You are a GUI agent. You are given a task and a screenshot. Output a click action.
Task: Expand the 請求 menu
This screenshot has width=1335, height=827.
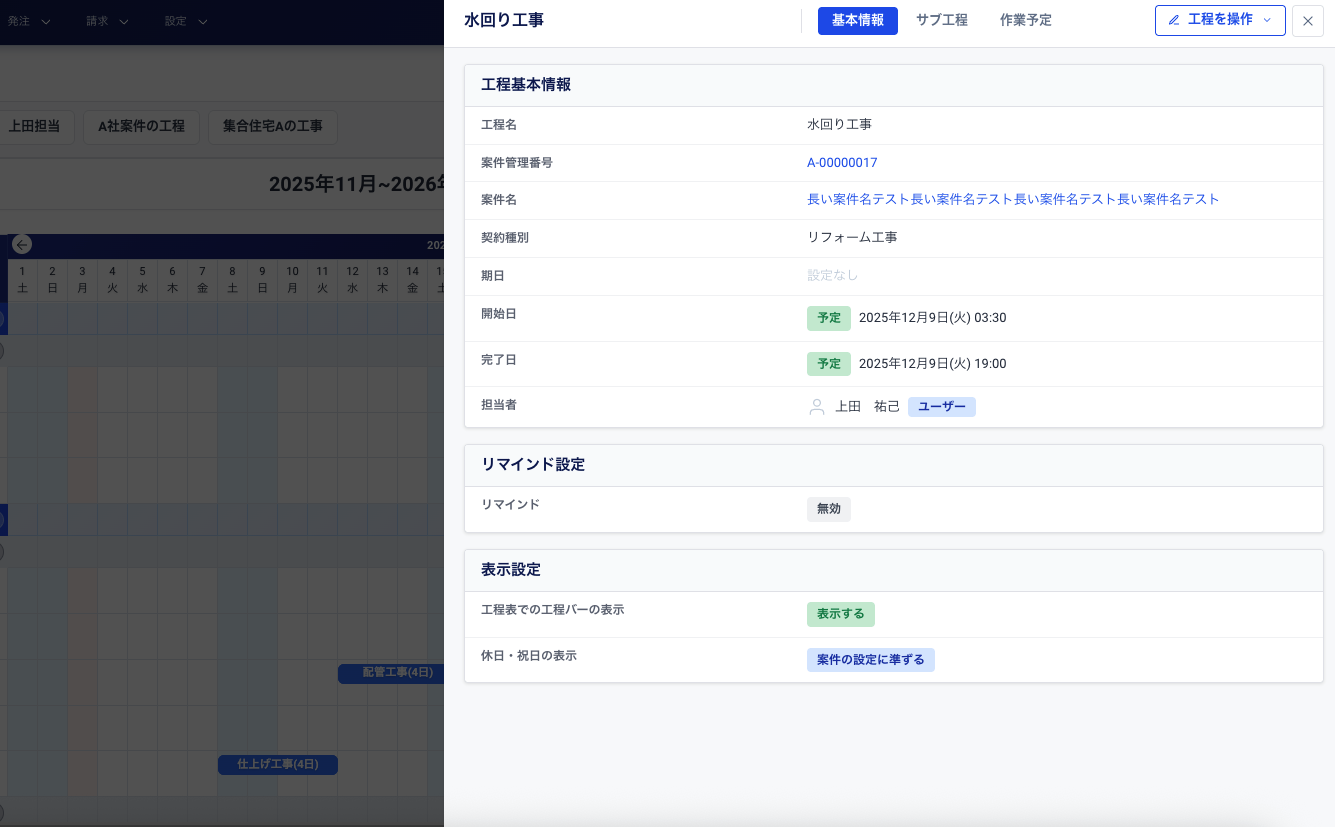[107, 21]
